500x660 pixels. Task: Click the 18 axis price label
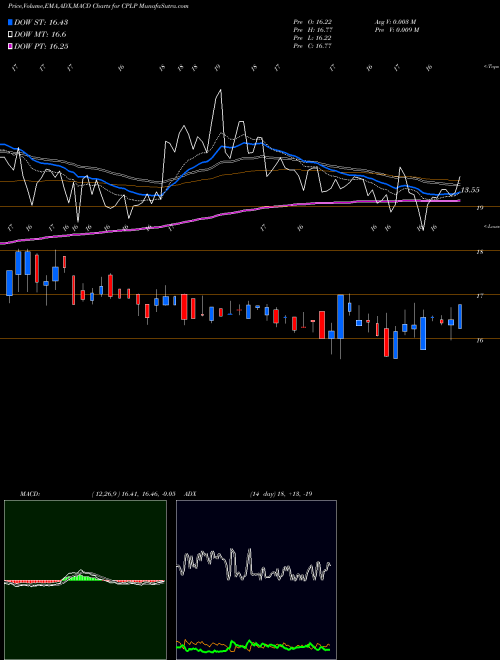click(x=480, y=252)
